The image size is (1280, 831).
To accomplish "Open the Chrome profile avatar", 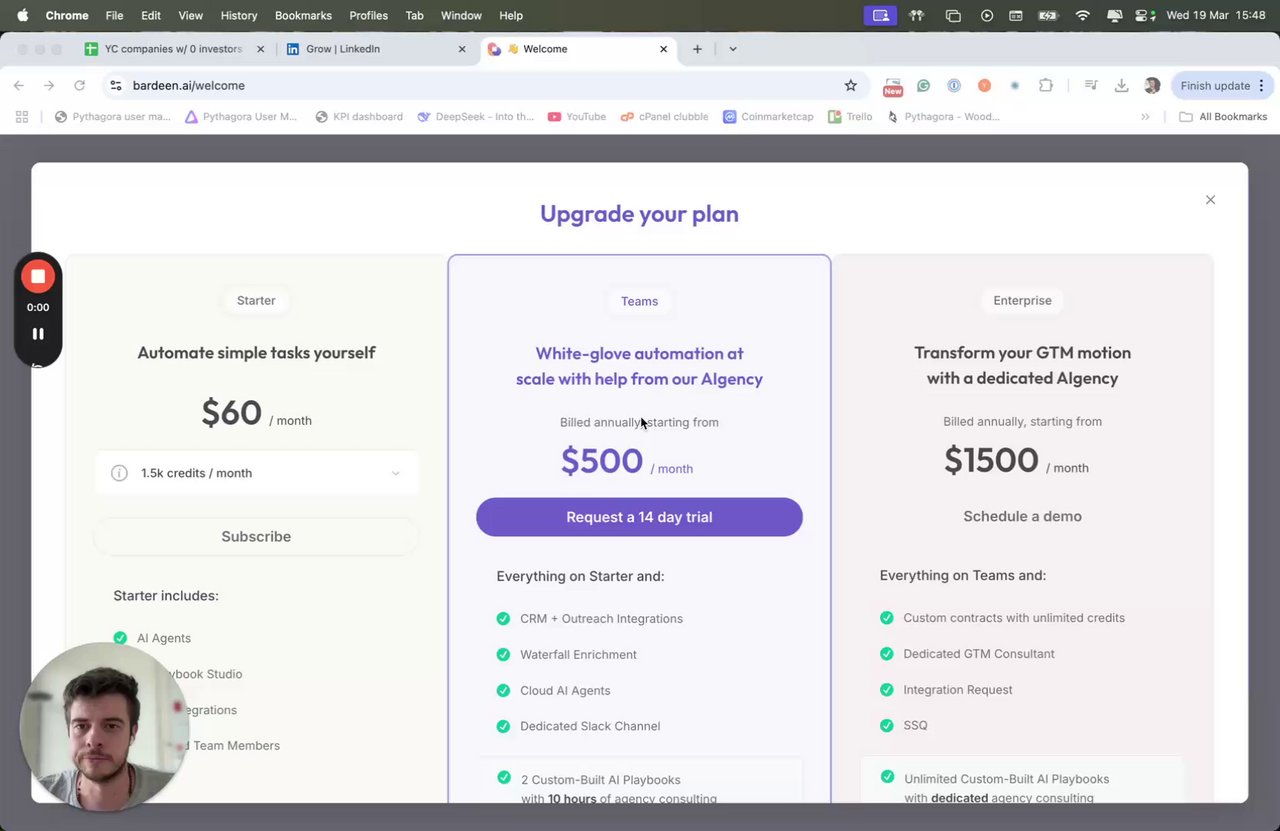I will pyautogui.click(x=1152, y=86).
